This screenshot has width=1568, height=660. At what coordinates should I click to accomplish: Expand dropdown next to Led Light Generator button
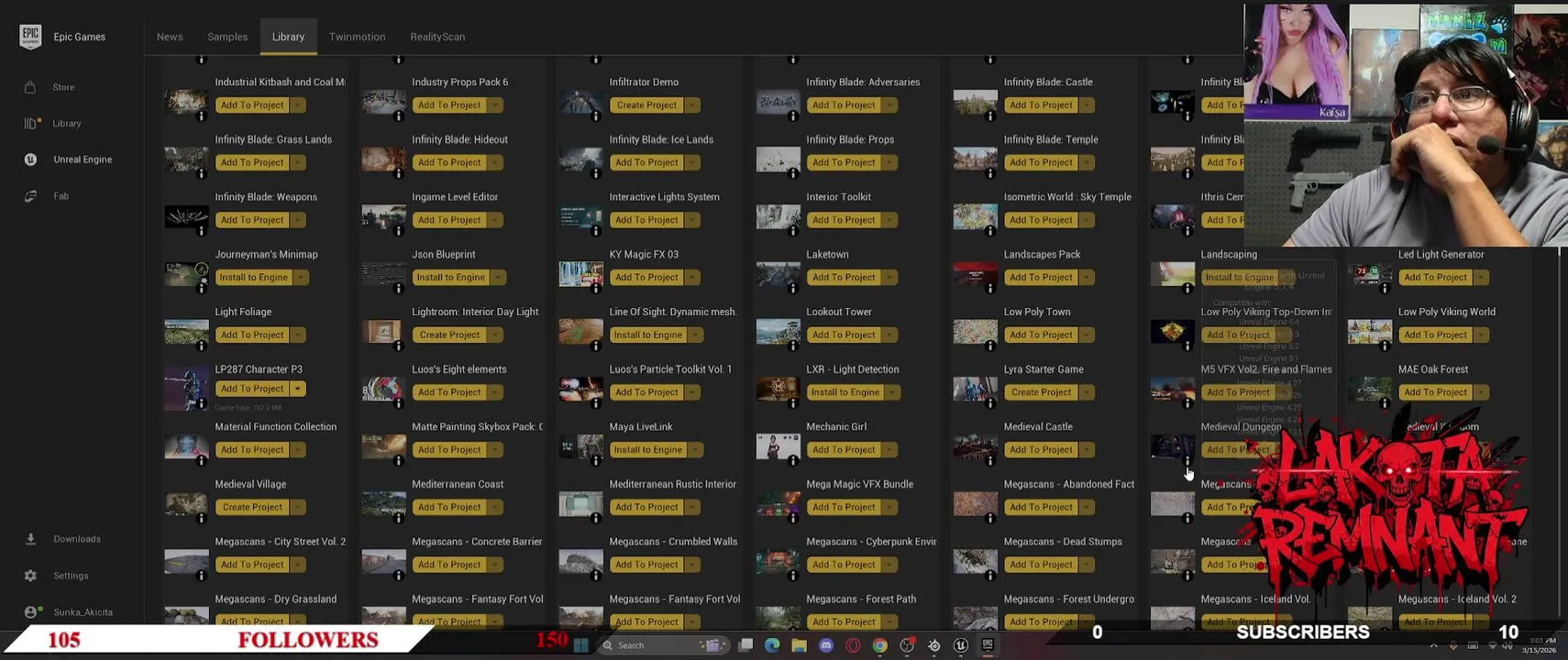click(1481, 278)
